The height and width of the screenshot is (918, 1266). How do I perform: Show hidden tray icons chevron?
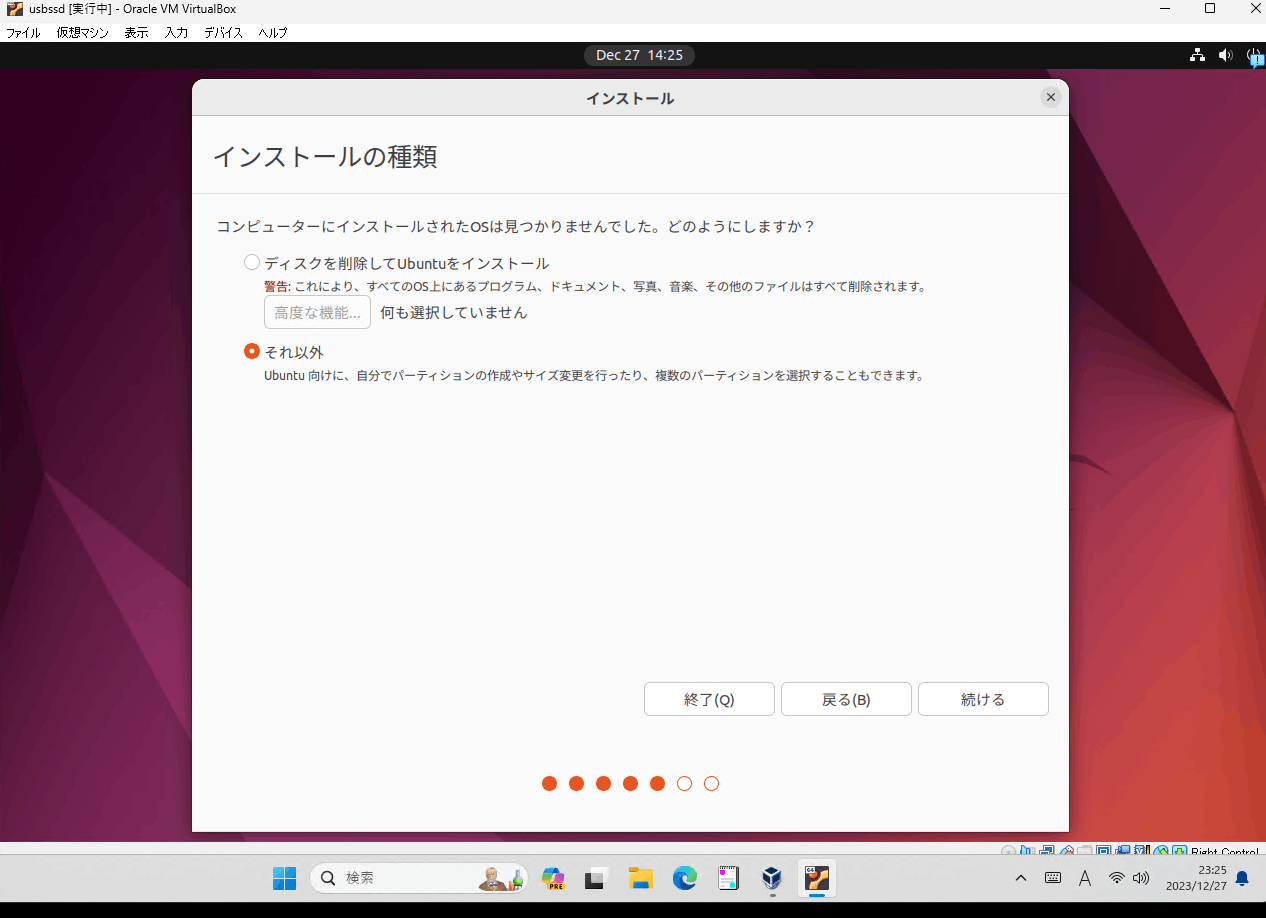(1020, 878)
